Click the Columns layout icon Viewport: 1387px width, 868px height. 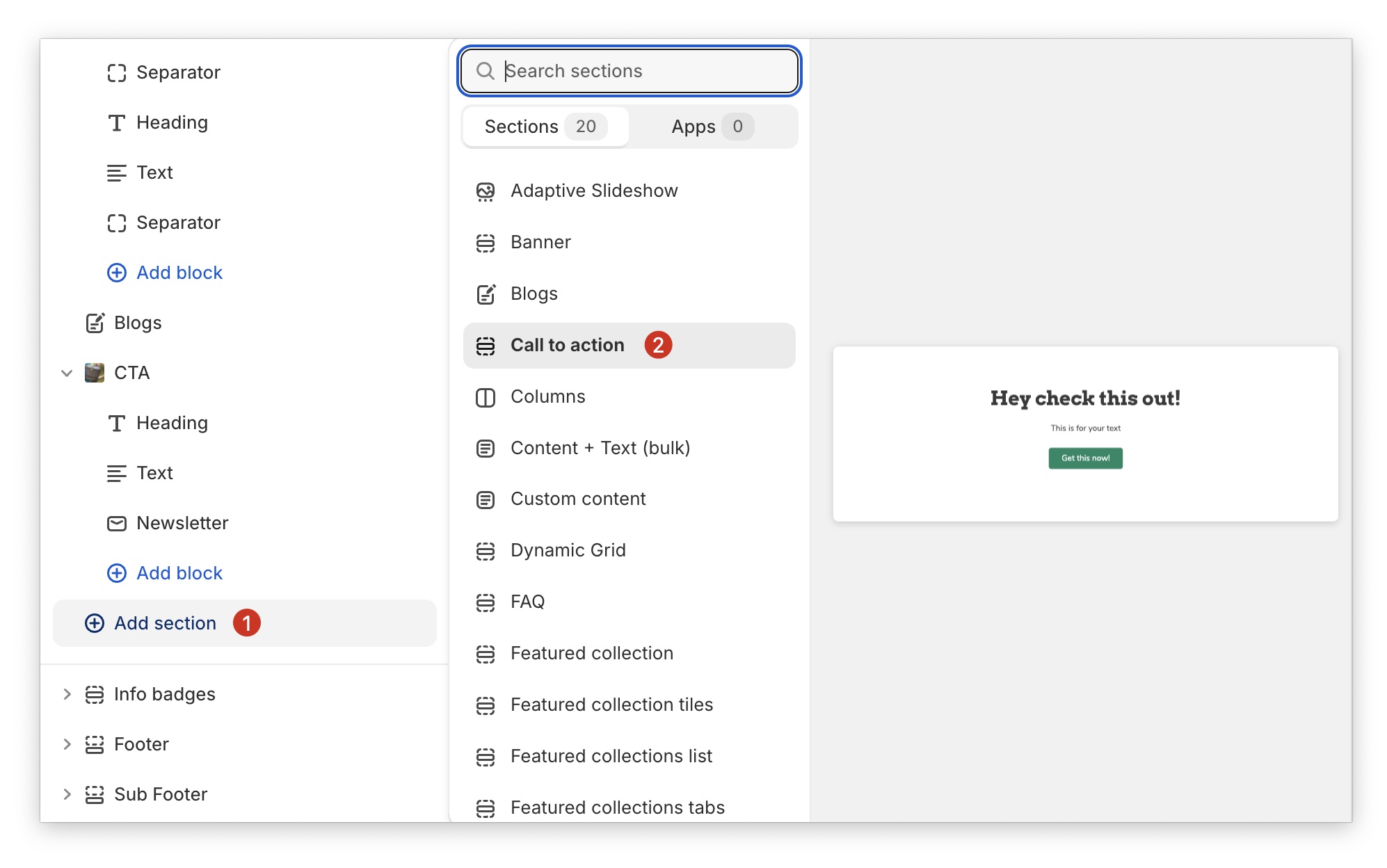tap(485, 397)
